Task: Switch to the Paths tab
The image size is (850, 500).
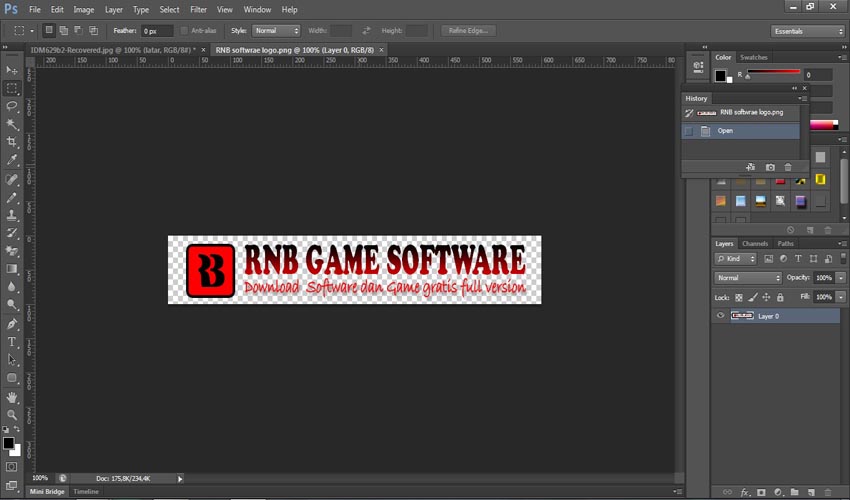Action: pyautogui.click(x=785, y=243)
